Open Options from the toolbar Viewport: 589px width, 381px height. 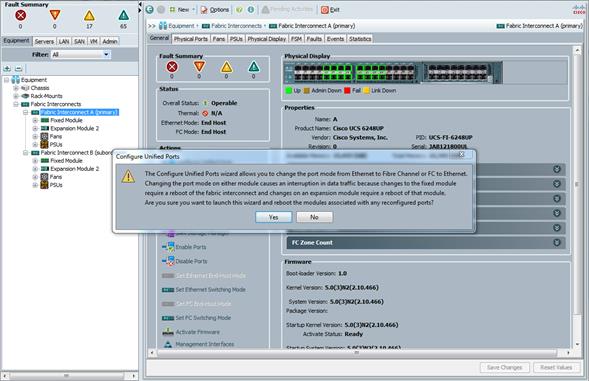(215, 10)
